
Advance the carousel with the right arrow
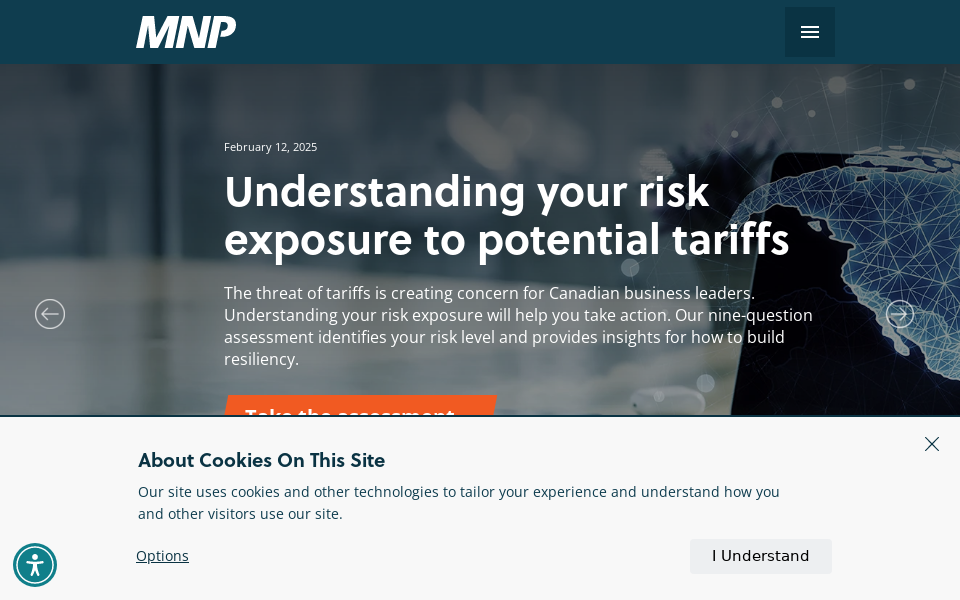point(900,314)
